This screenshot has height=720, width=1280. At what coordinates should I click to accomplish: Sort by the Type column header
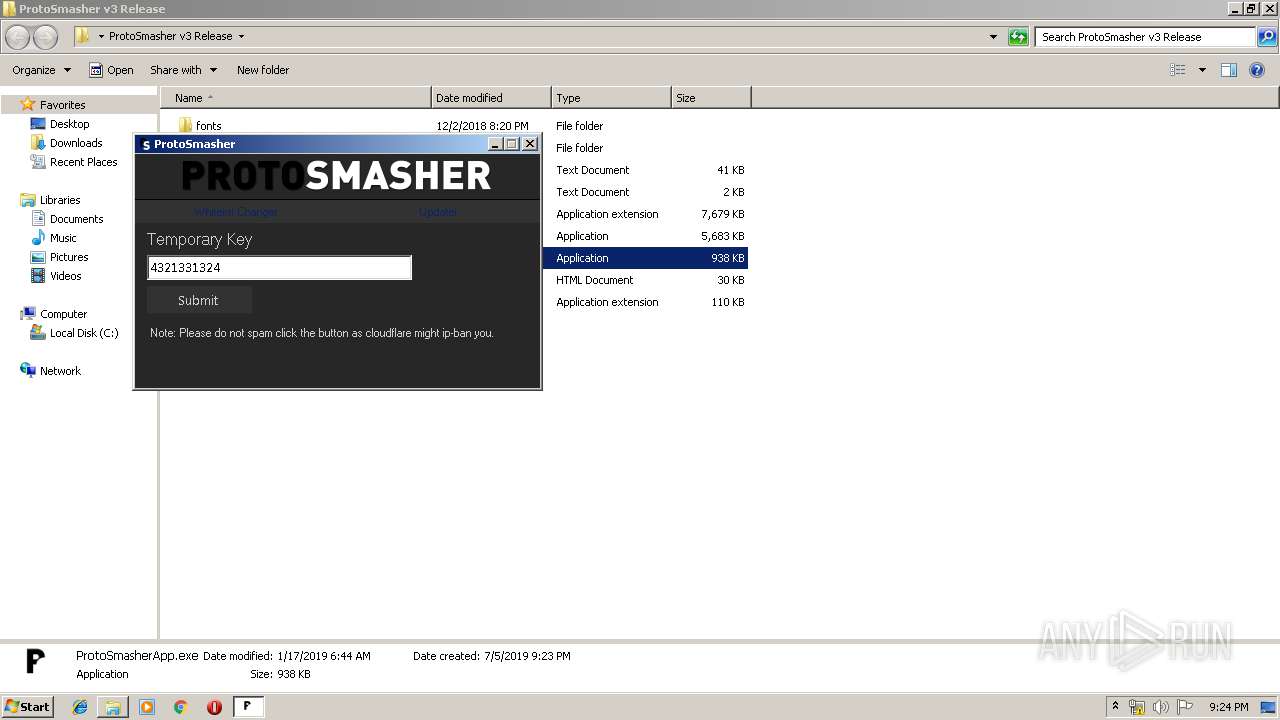(x=611, y=98)
